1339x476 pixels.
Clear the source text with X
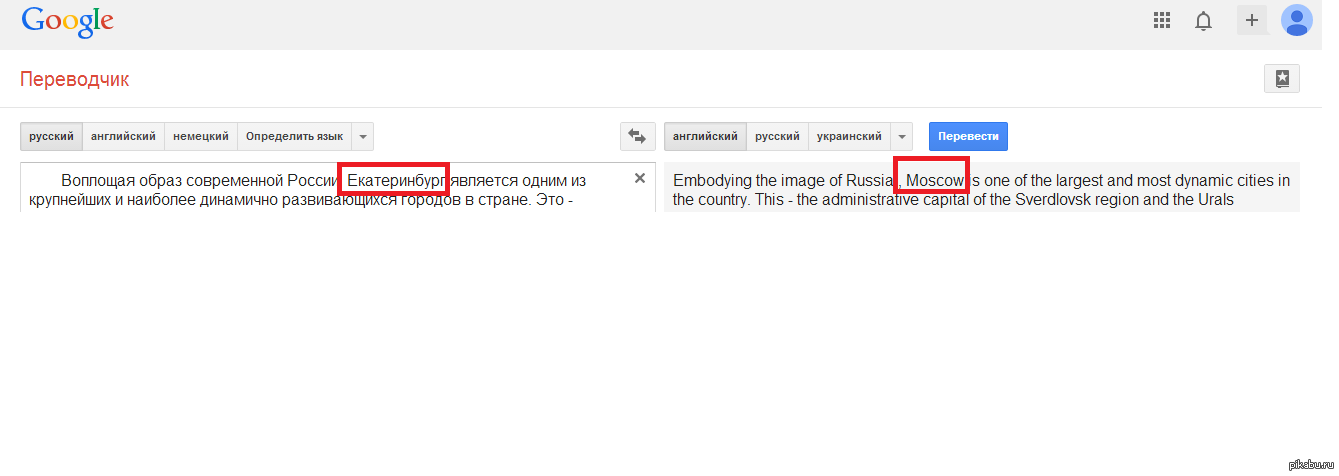[640, 178]
